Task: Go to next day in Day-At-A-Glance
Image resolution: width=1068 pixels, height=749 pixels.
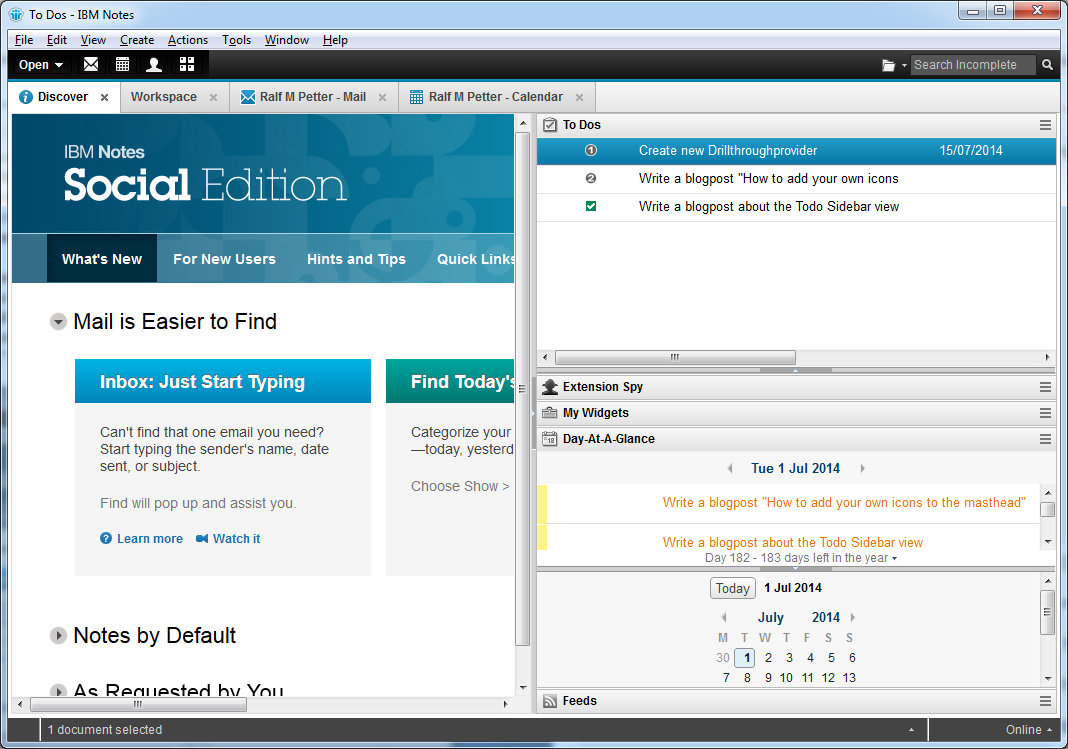Action: point(862,468)
